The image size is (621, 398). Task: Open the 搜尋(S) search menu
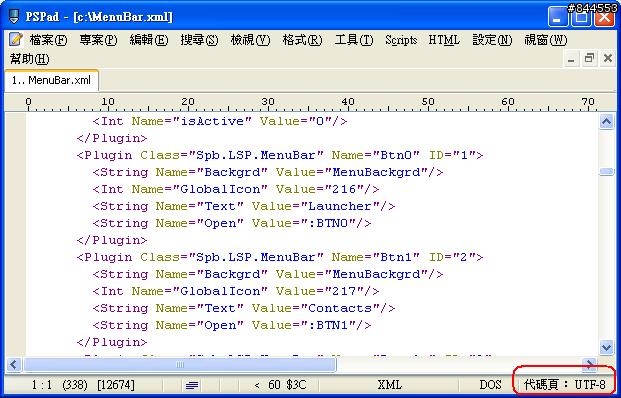click(x=199, y=40)
